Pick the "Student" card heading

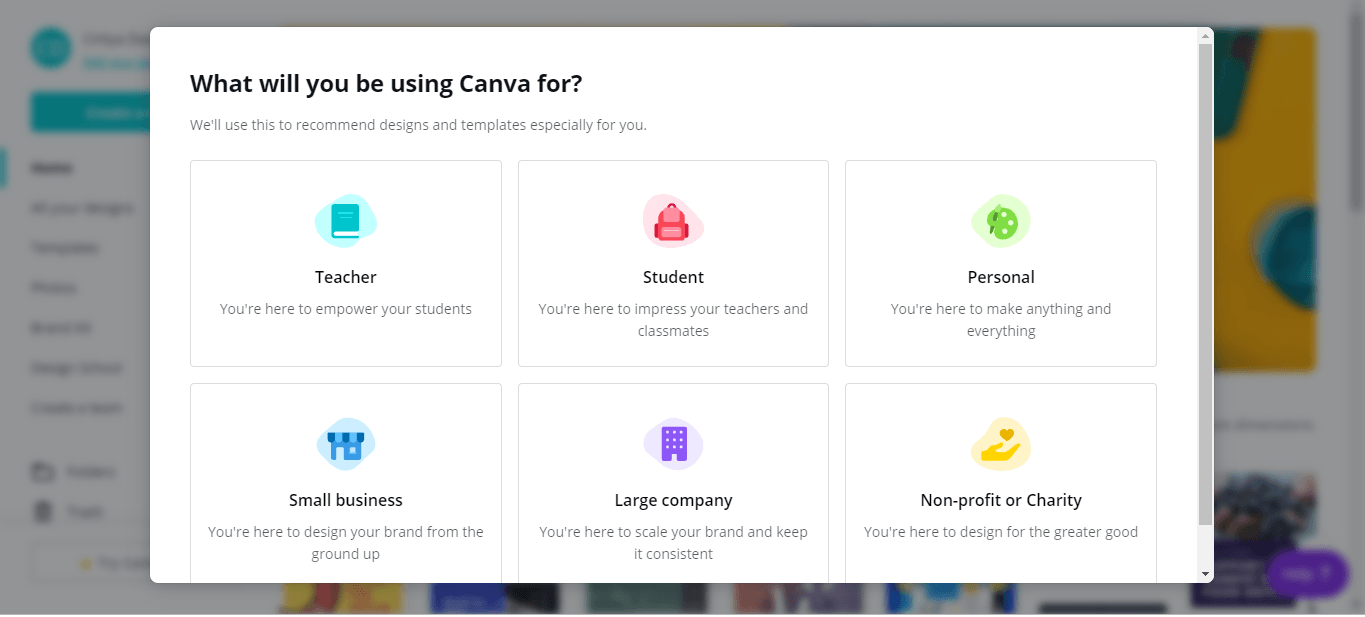pos(673,277)
